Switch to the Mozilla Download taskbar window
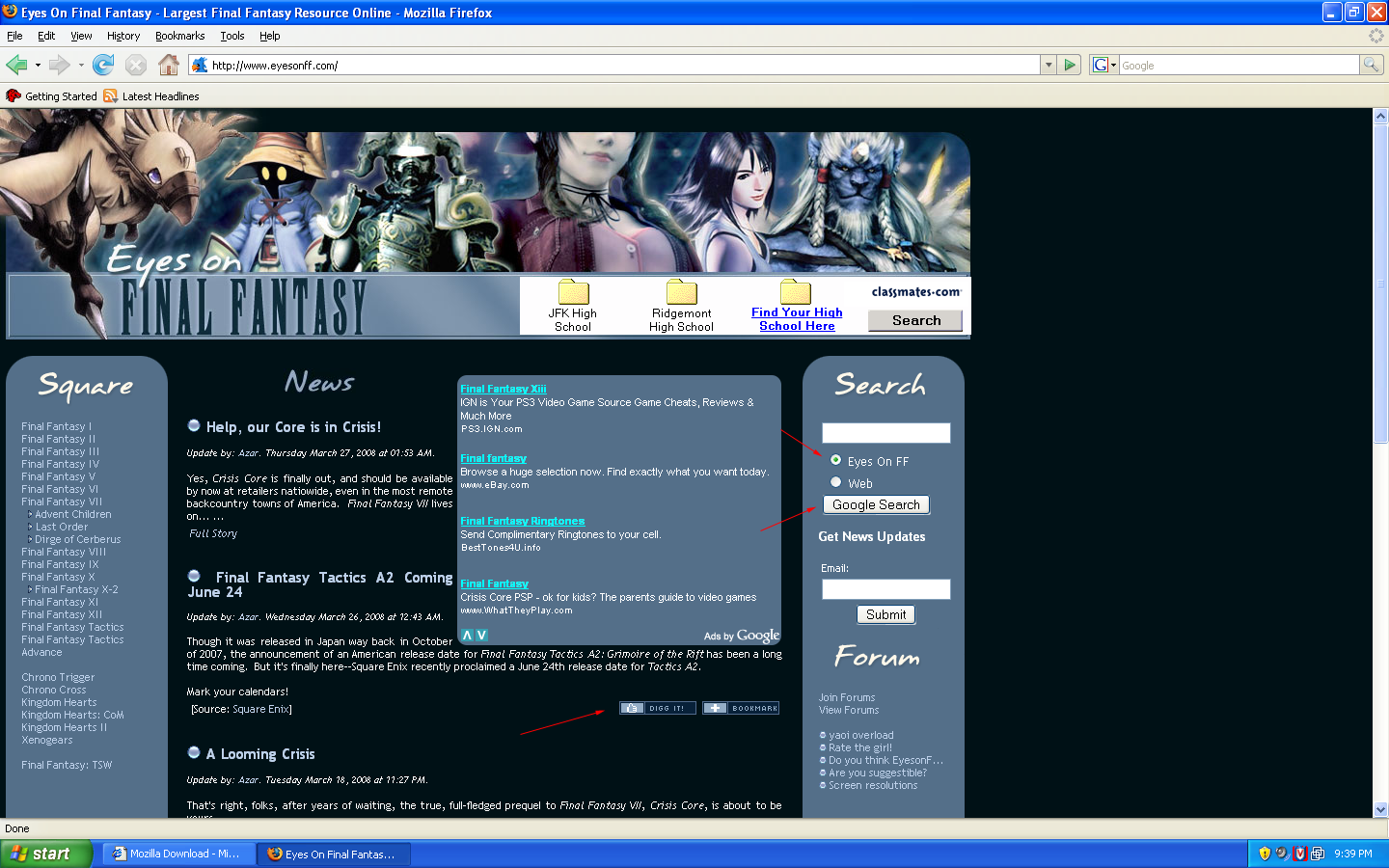 [178, 854]
